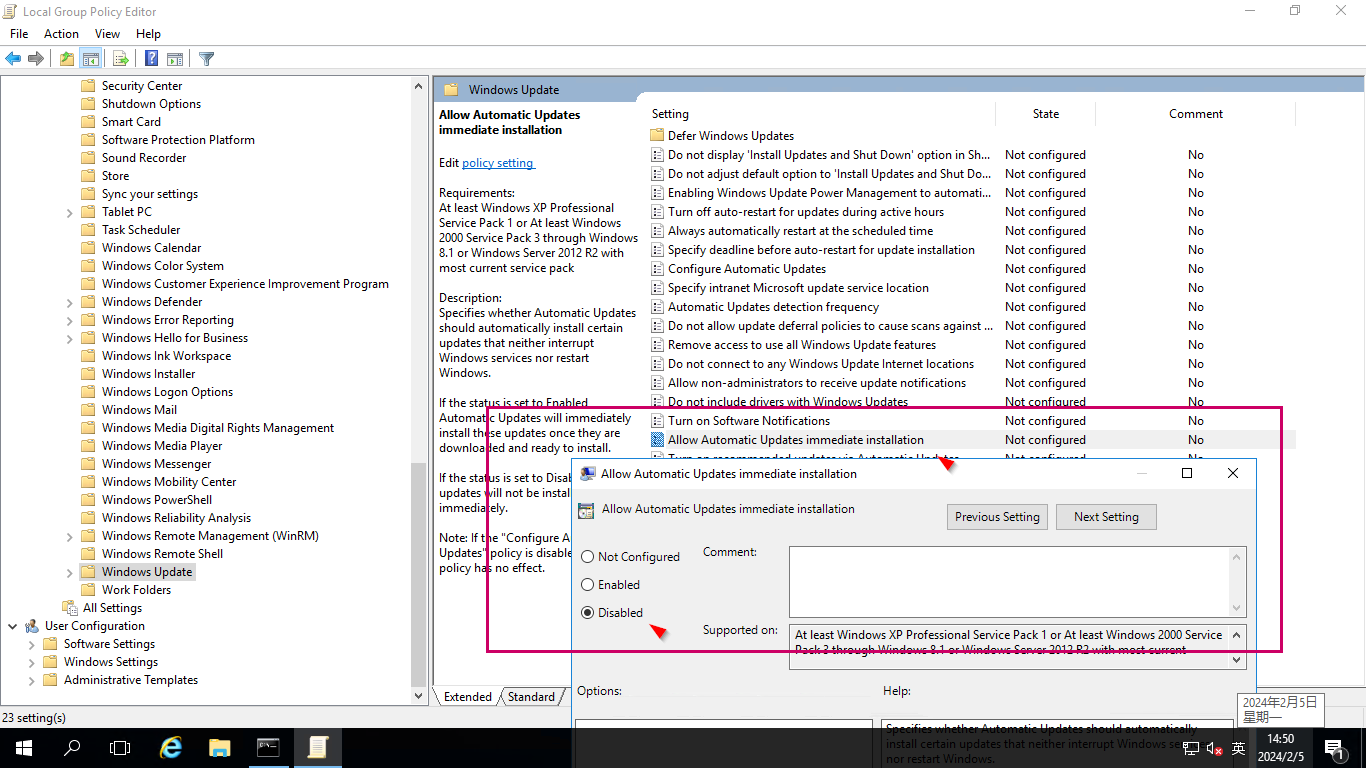Select the Work Folders tree item
1366x768 pixels.
click(x=136, y=590)
